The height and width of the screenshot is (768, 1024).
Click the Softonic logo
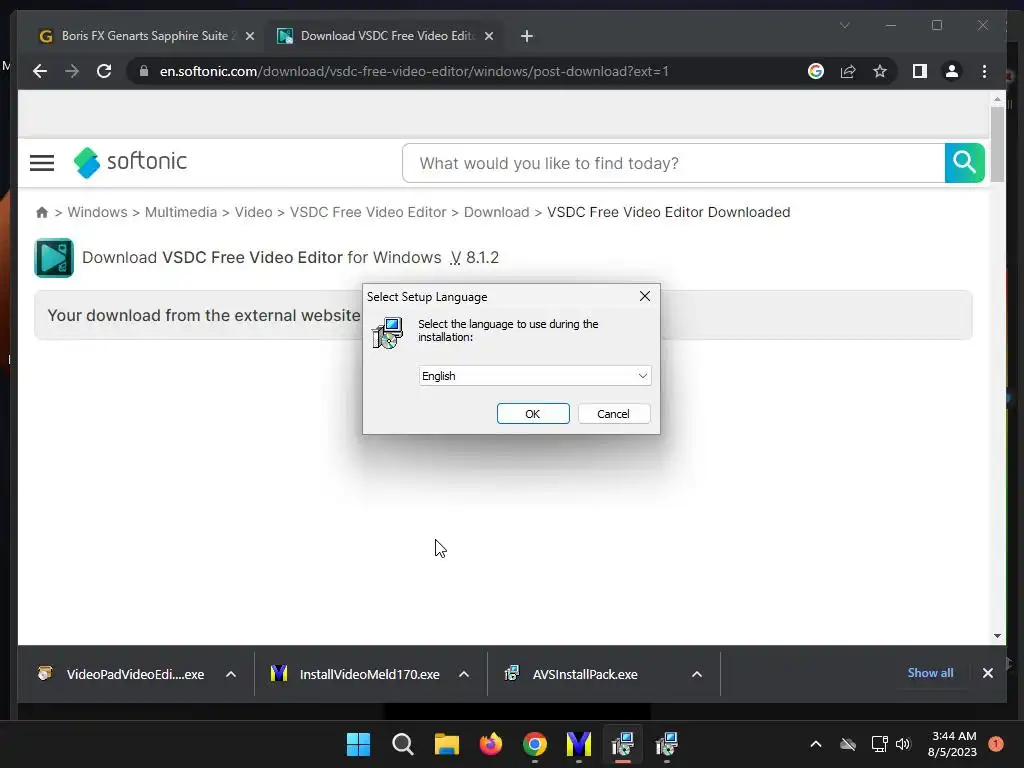tap(130, 162)
